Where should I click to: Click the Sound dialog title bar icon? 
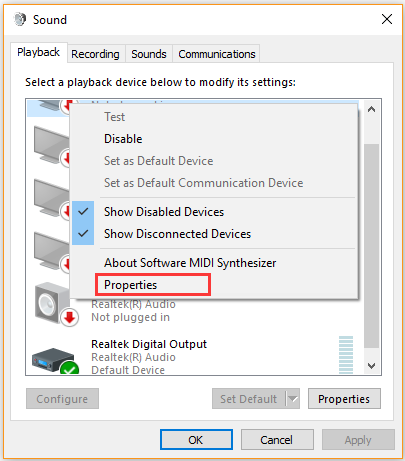click(x=20, y=19)
